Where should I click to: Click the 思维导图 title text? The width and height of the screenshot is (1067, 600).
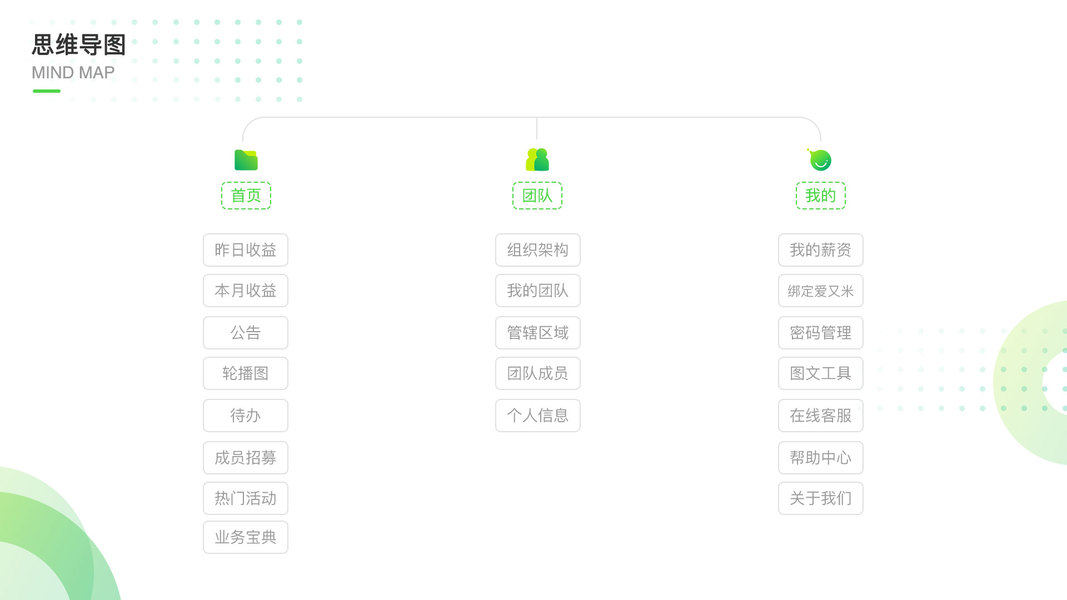79,45
